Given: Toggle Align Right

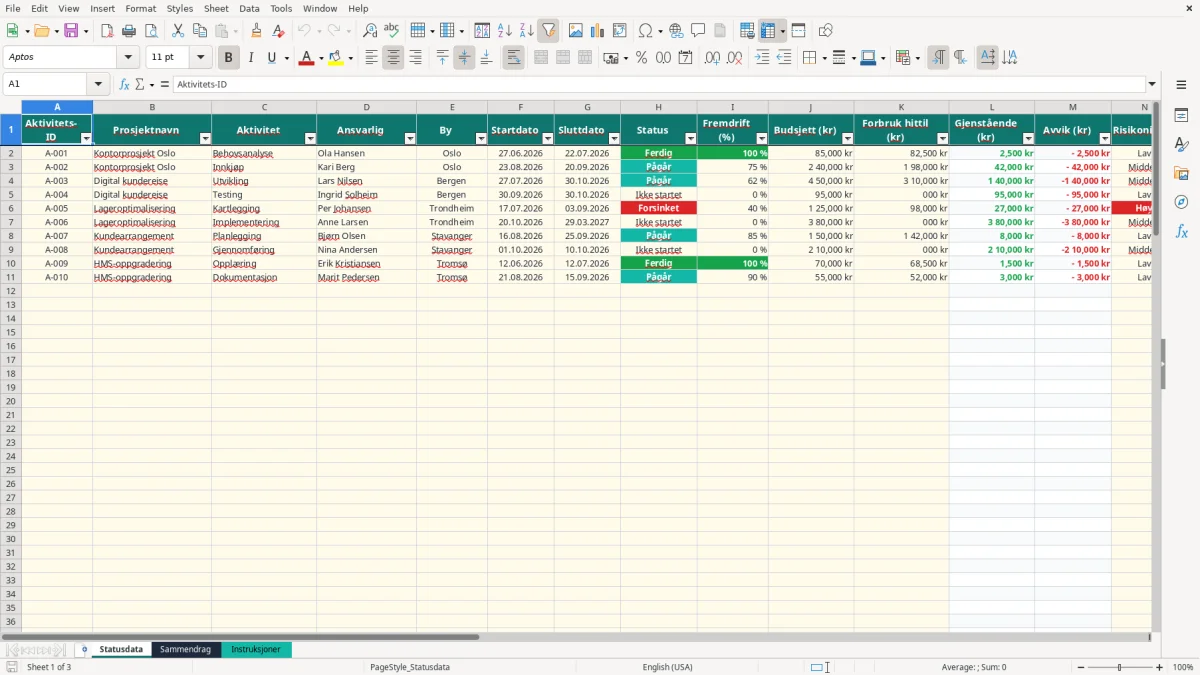Looking at the screenshot, I should point(415,58).
